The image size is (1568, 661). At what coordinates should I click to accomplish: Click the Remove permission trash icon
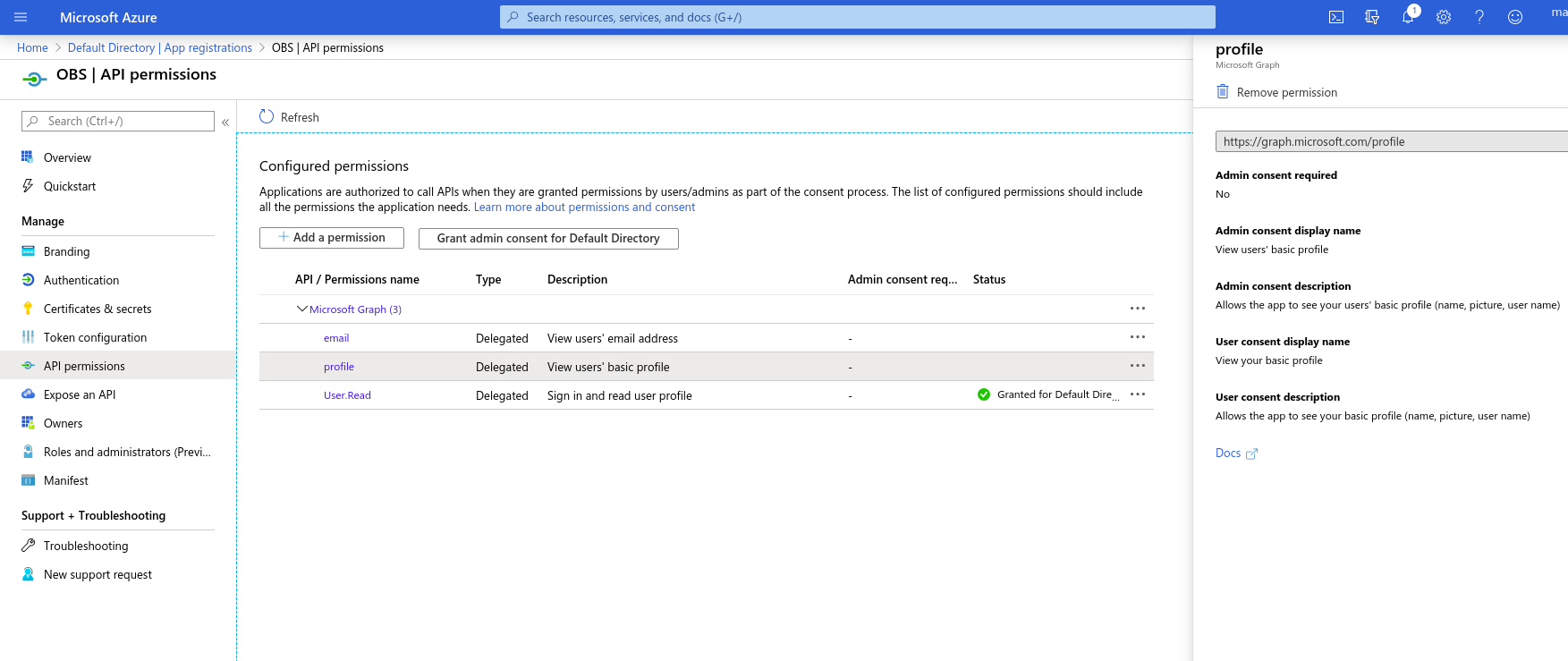pos(1223,91)
